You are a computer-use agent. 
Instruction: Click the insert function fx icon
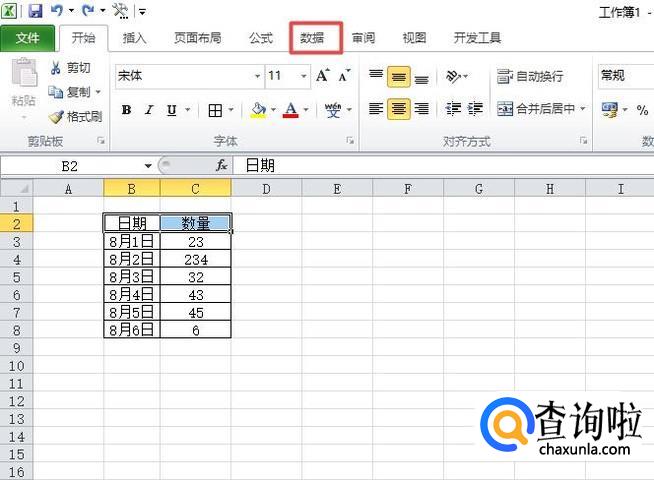point(221,165)
